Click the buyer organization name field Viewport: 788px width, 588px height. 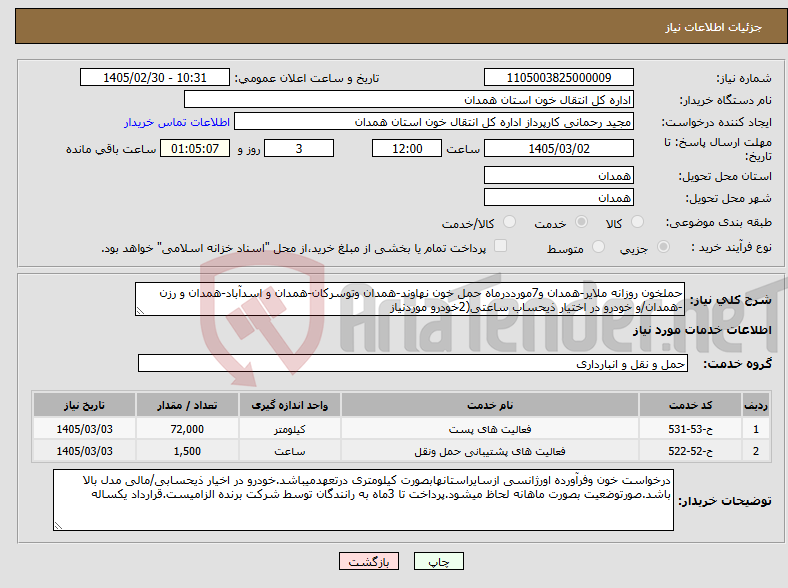click(x=409, y=100)
